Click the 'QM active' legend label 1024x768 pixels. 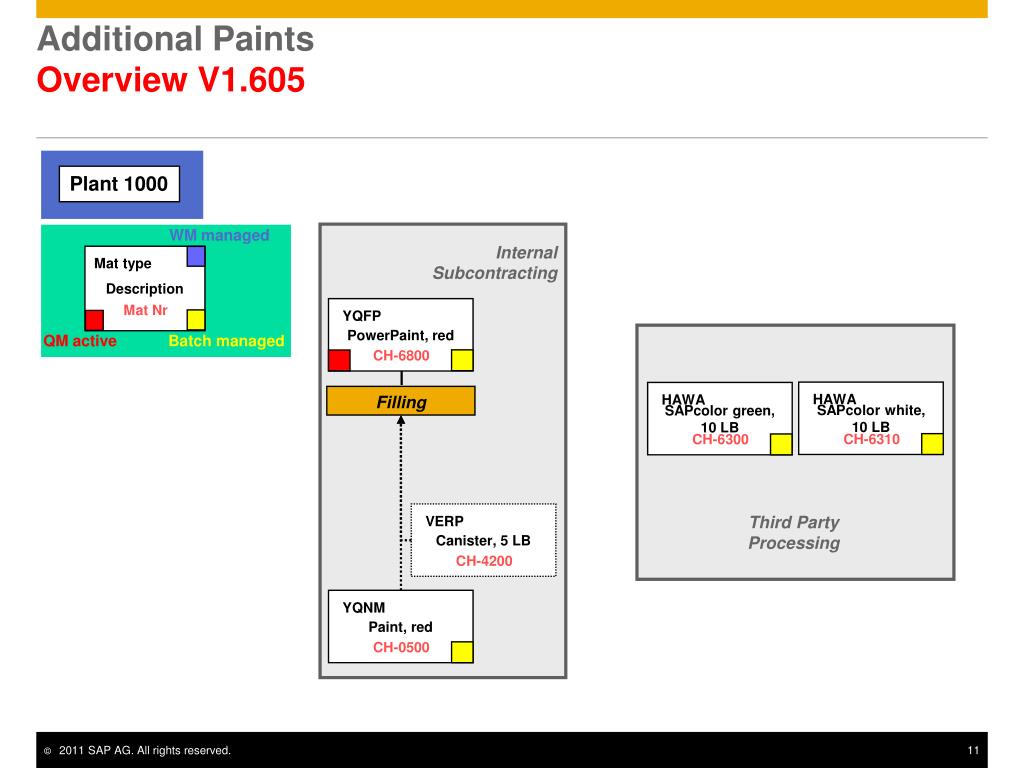[x=80, y=341]
